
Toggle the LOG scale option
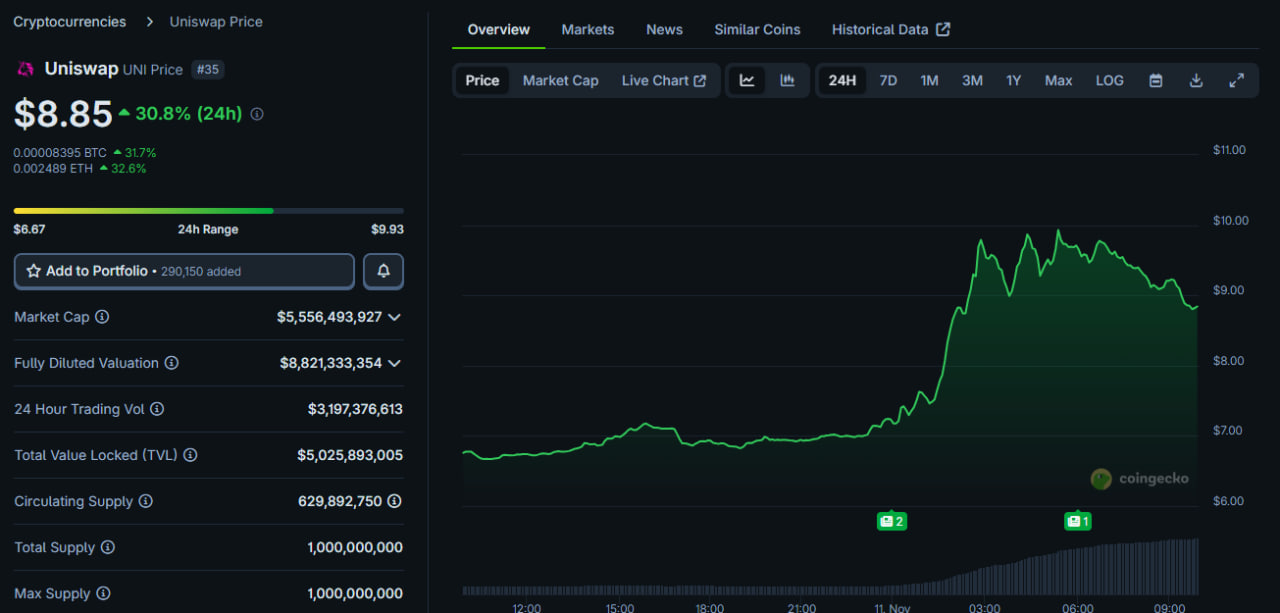(1109, 81)
